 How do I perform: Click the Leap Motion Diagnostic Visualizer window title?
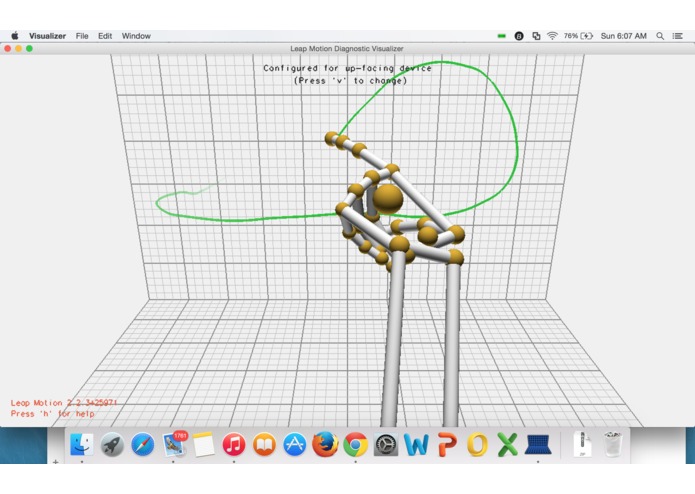click(347, 48)
